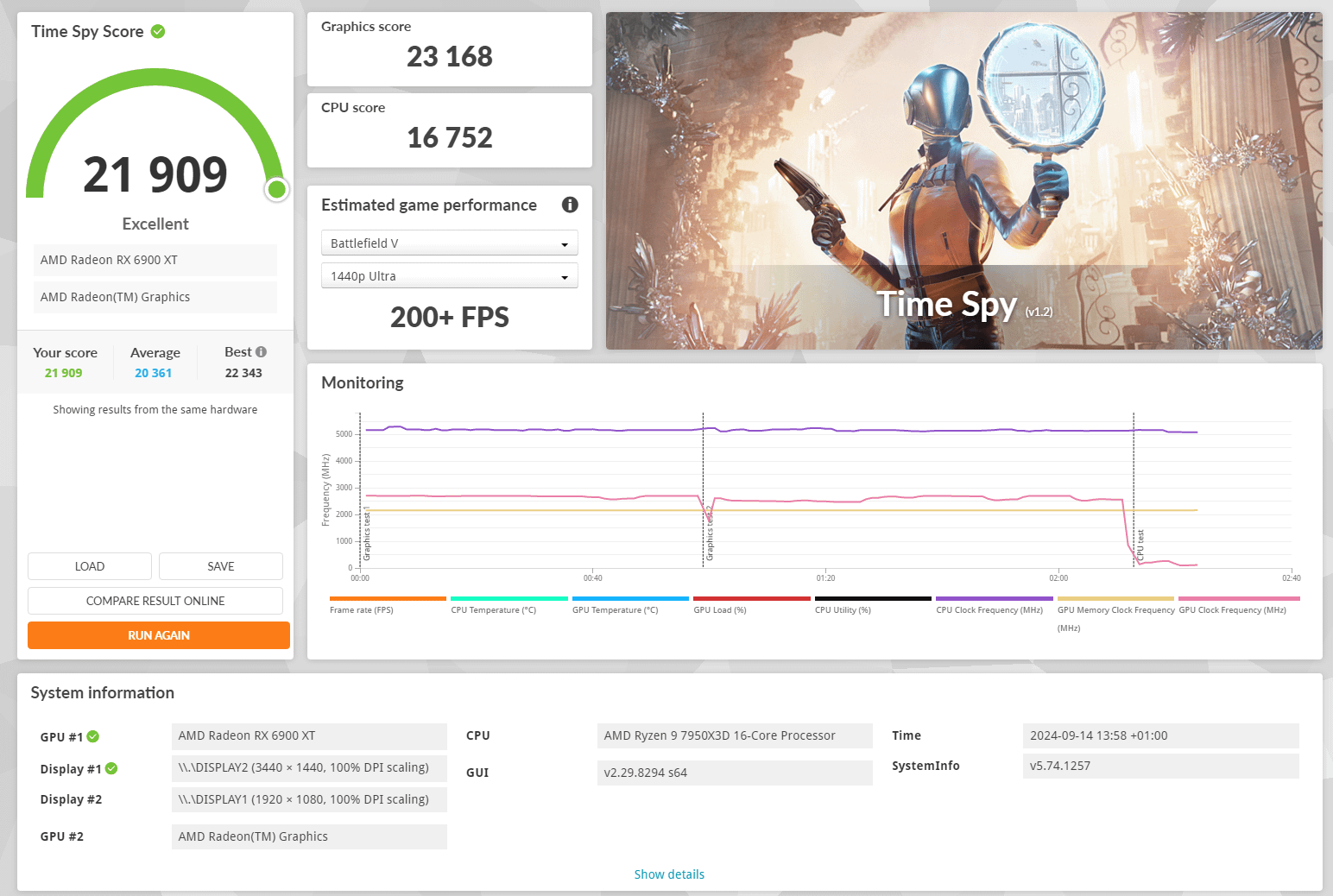The height and width of the screenshot is (896, 1333).
Task: Click the GPU #1 green check icon
Action: pyautogui.click(x=93, y=736)
